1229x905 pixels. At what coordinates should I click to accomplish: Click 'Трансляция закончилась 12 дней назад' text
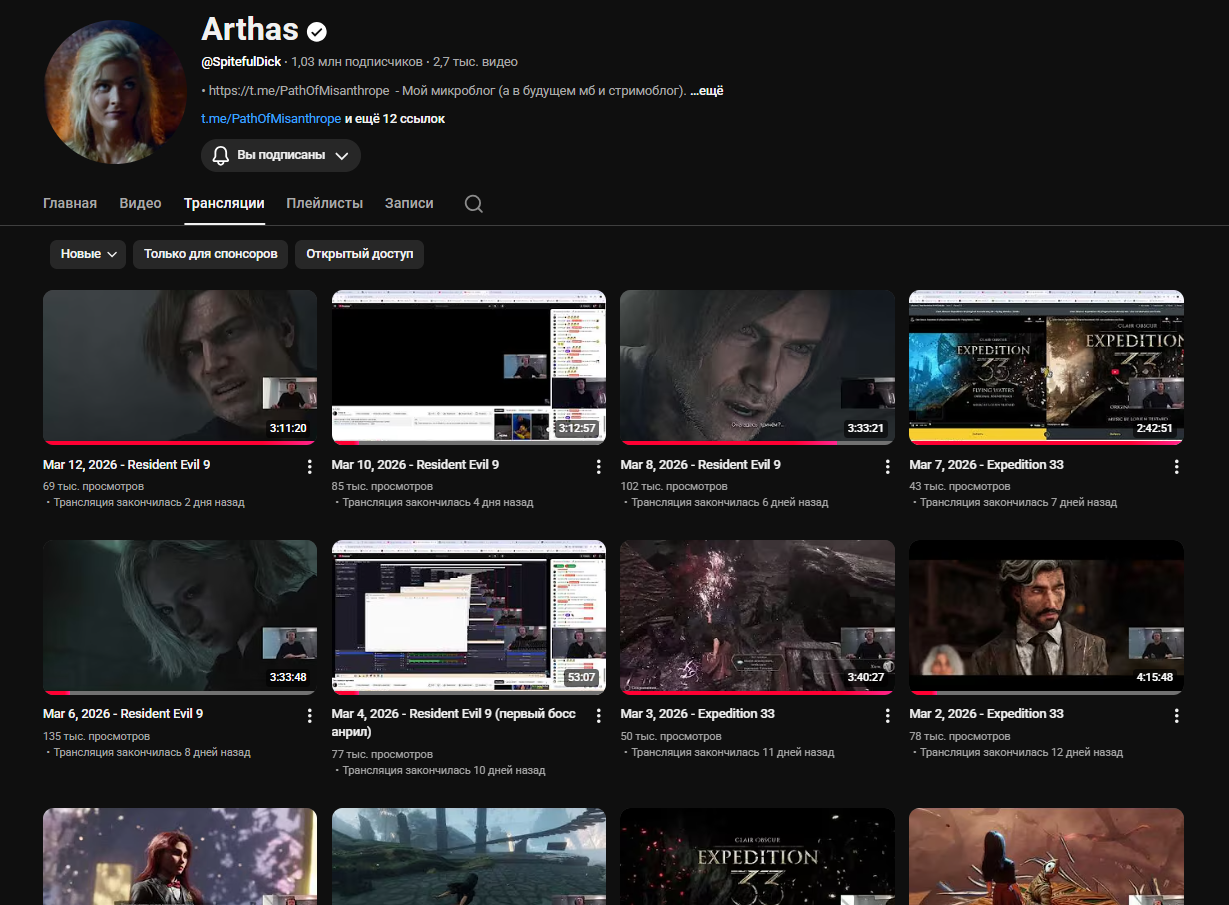click(1021, 752)
